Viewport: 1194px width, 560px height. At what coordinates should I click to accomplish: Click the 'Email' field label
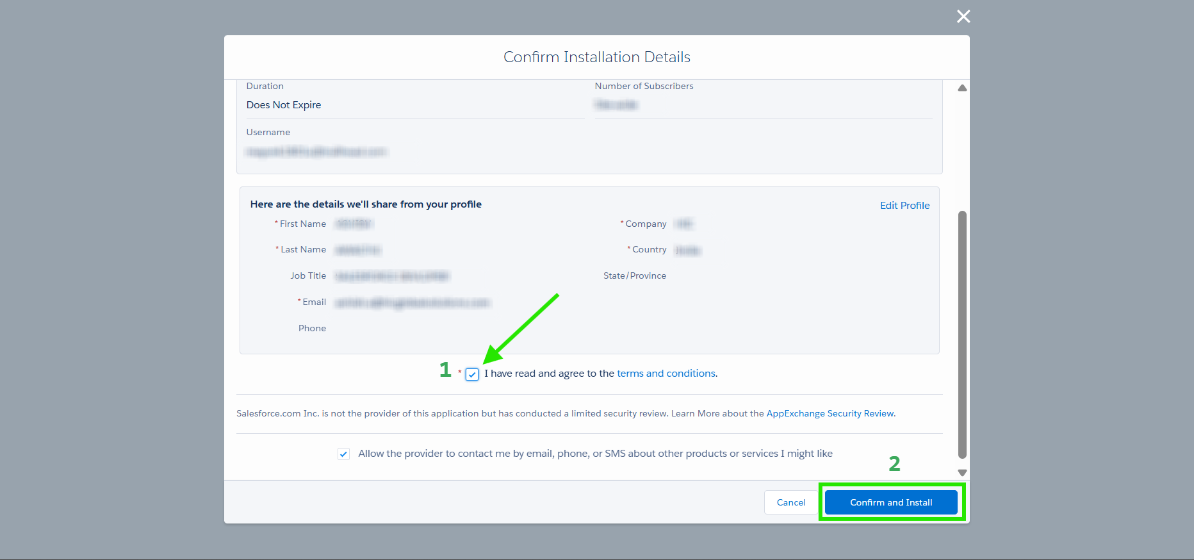click(x=314, y=302)
